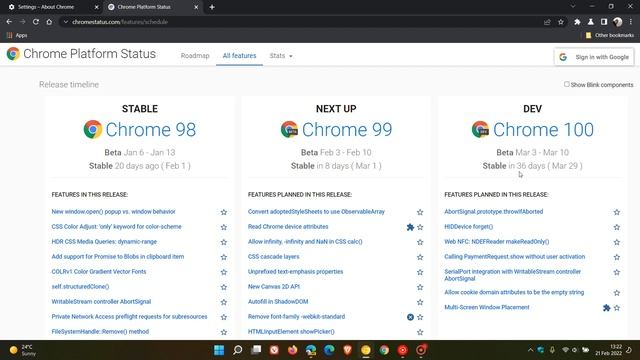
Task: Star the 'self.structuredClone()' feature
Action: click(224, 287)
